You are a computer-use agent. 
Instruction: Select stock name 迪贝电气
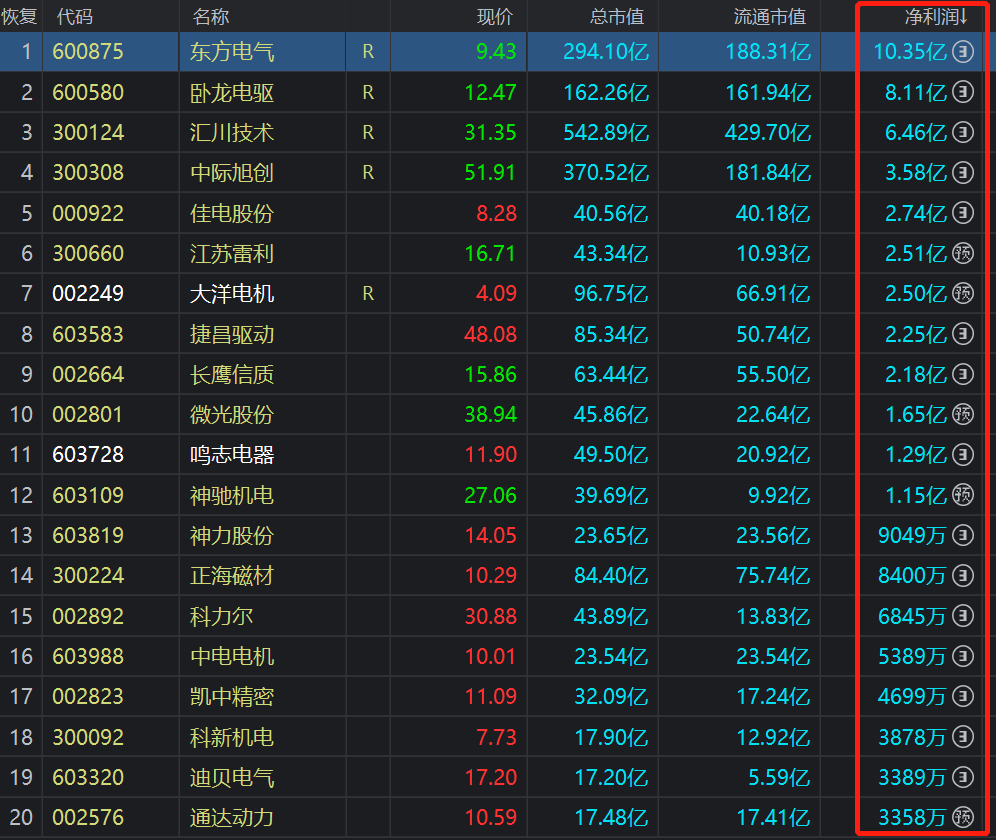click(x=232, y=777)
